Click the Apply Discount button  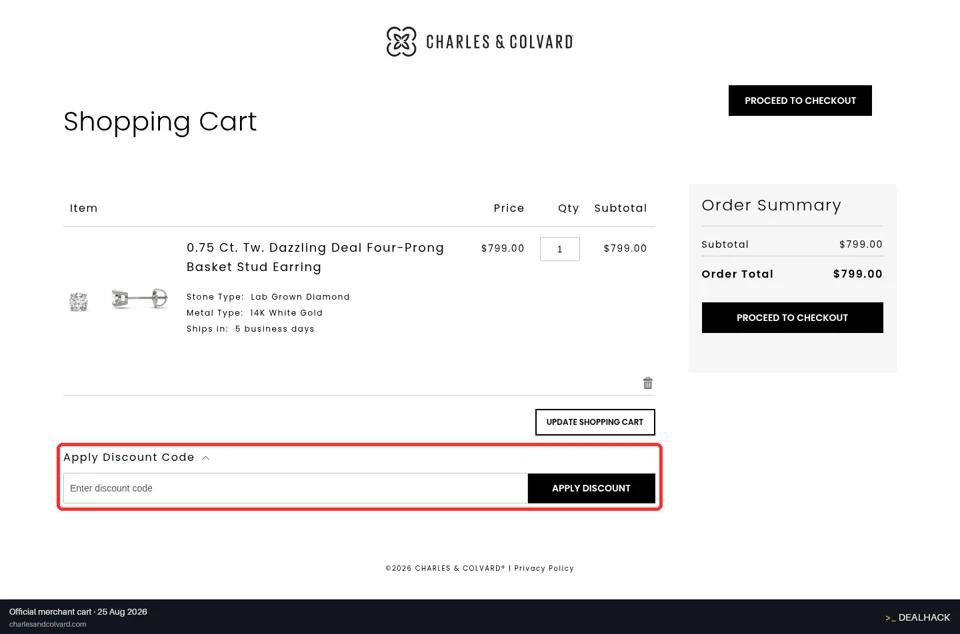pos(591,488)
